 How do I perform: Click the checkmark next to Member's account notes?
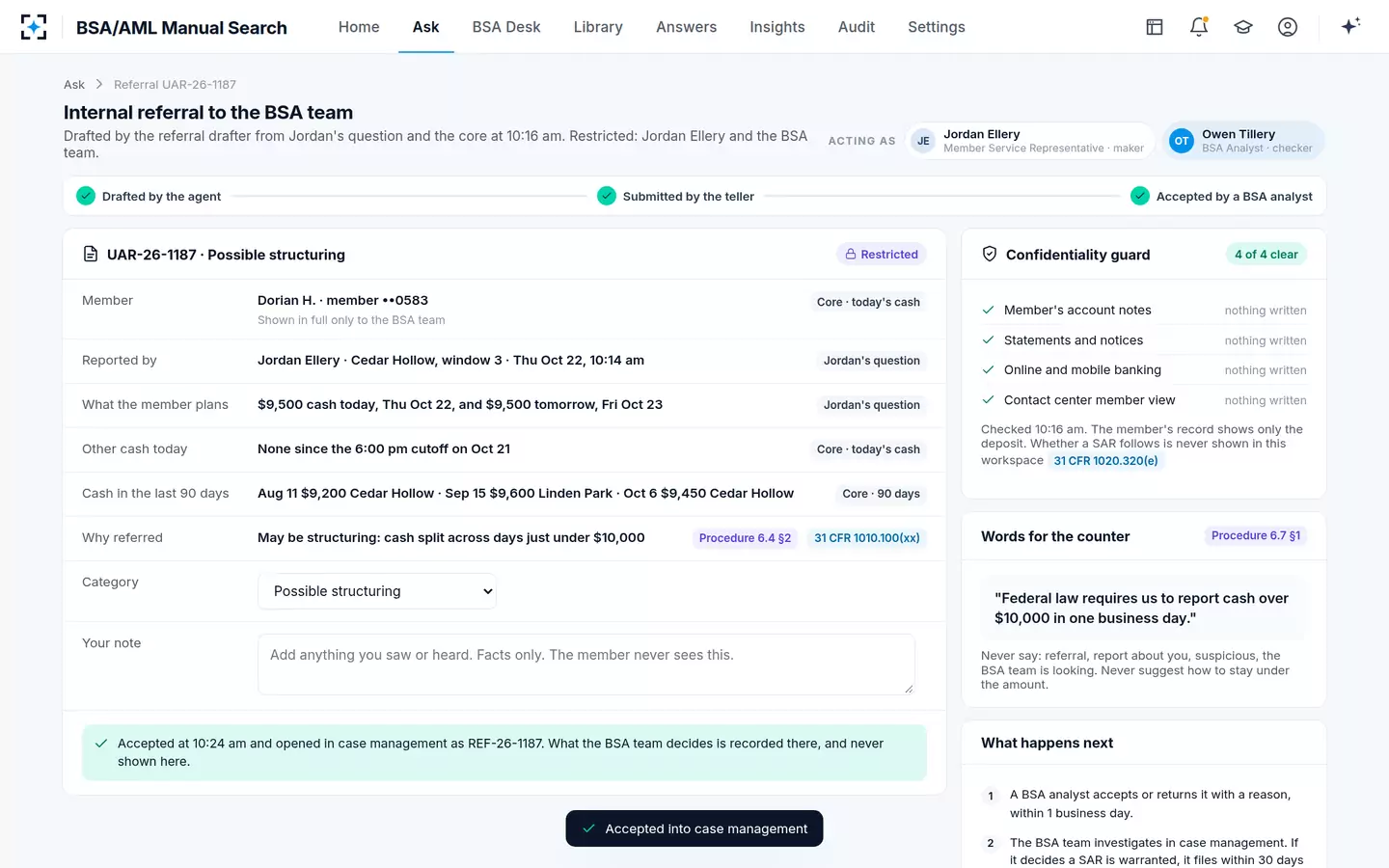[x=988, y=311]
